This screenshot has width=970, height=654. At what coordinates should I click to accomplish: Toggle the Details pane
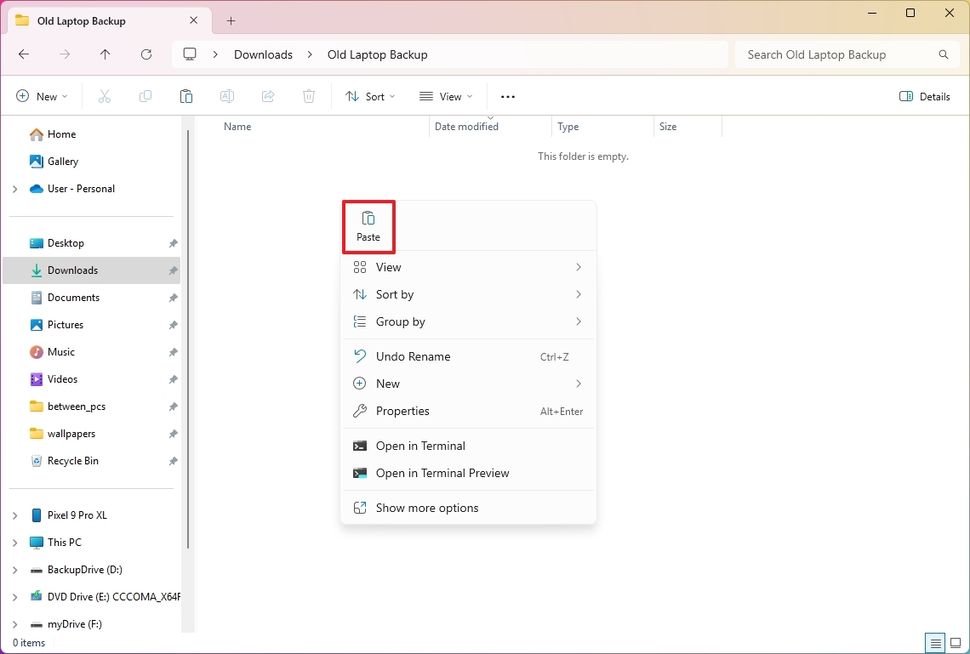click(x=924, y=97)
